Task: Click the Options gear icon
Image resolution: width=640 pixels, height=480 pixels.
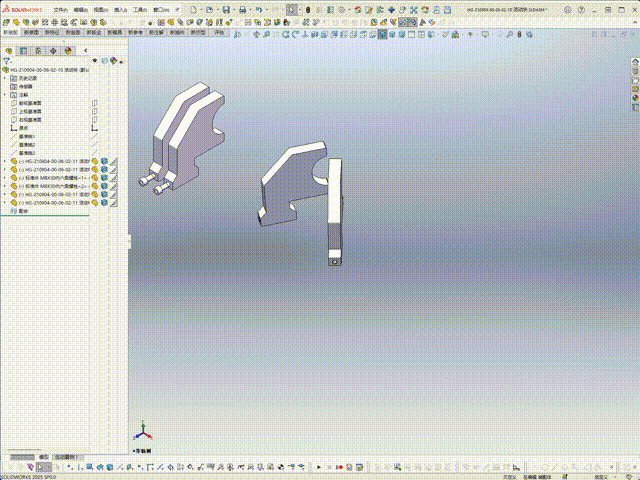Action: [342, 9]
